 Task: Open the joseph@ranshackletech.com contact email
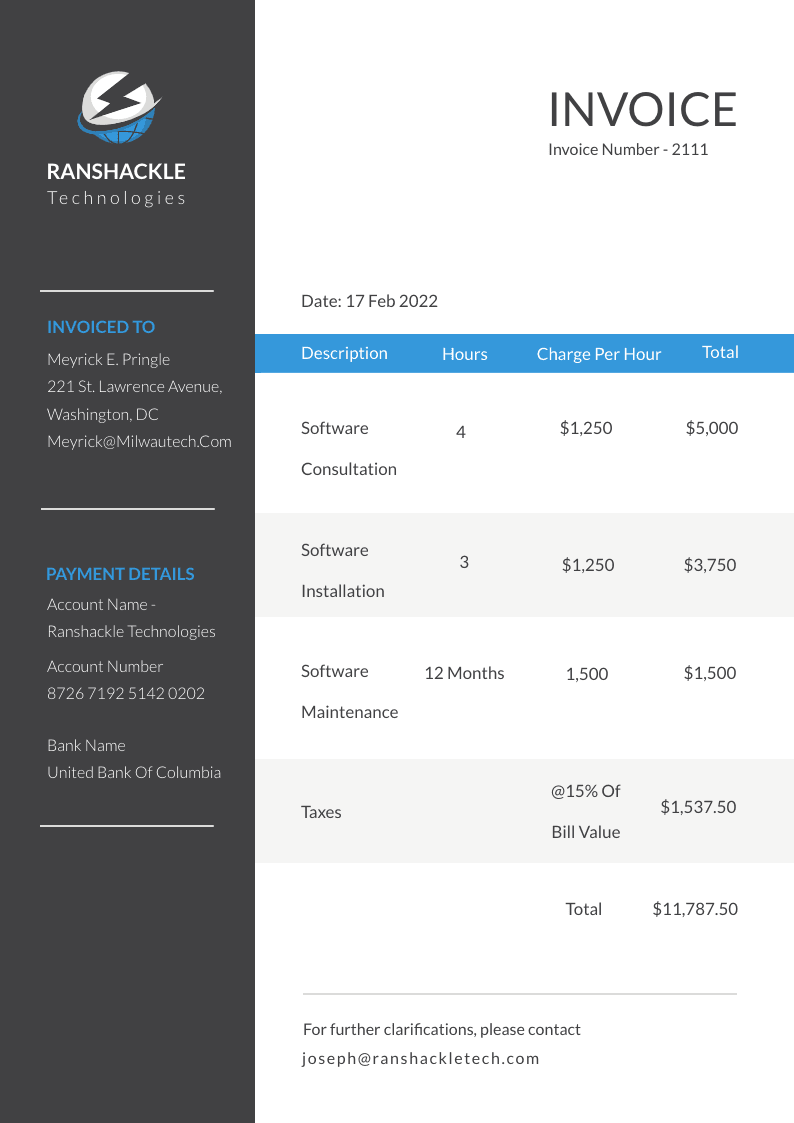coord(421,1058)
